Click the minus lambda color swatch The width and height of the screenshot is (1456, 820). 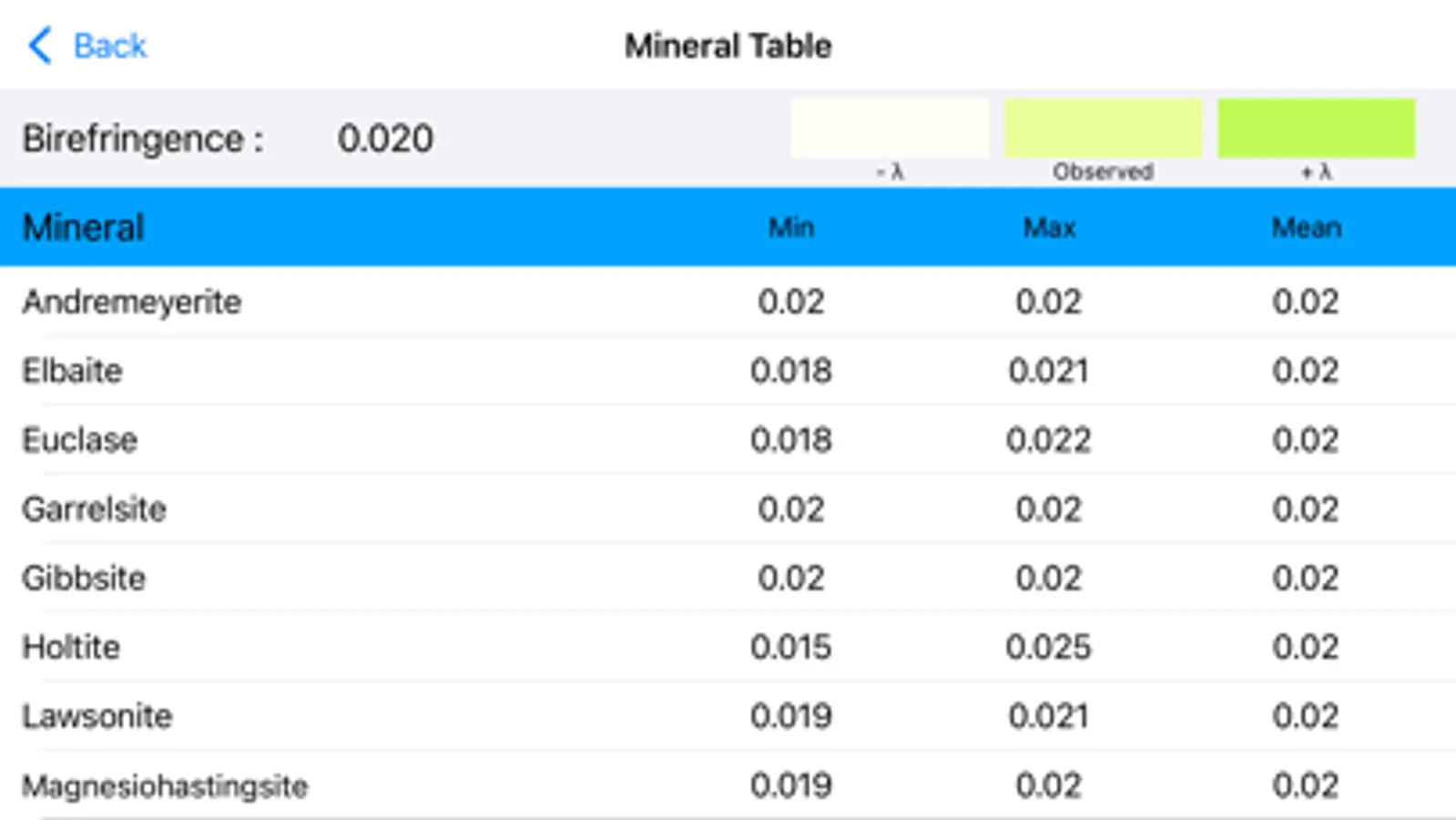[x=889, y=128]
